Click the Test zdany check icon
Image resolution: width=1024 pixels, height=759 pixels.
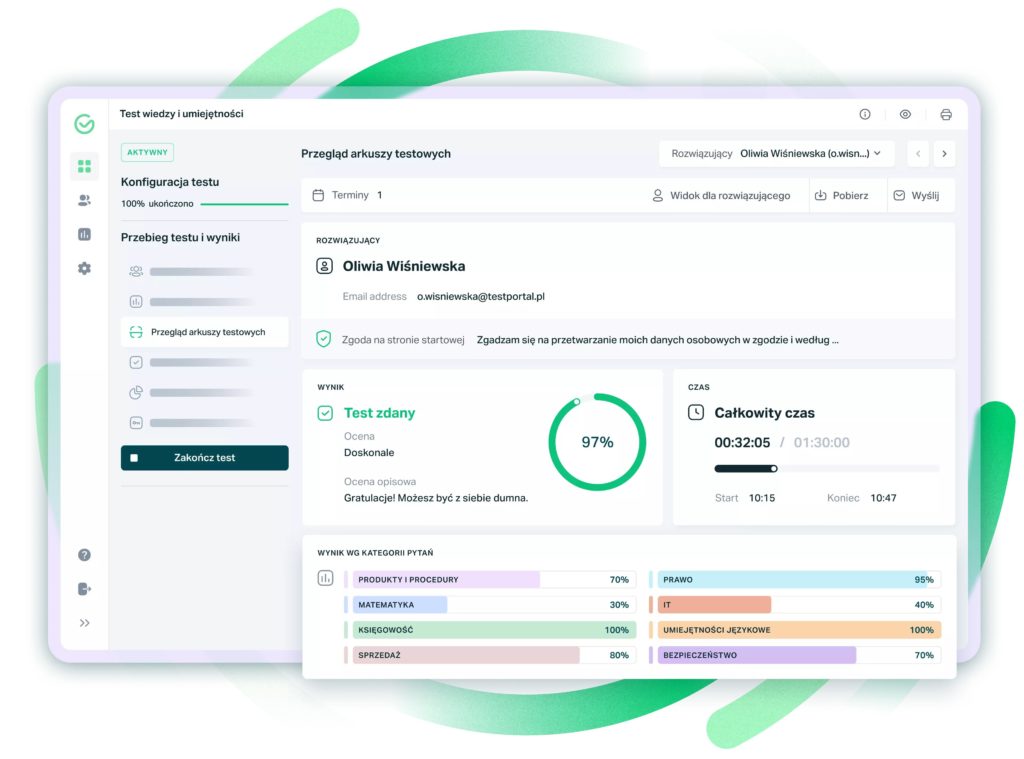(325, 413)
